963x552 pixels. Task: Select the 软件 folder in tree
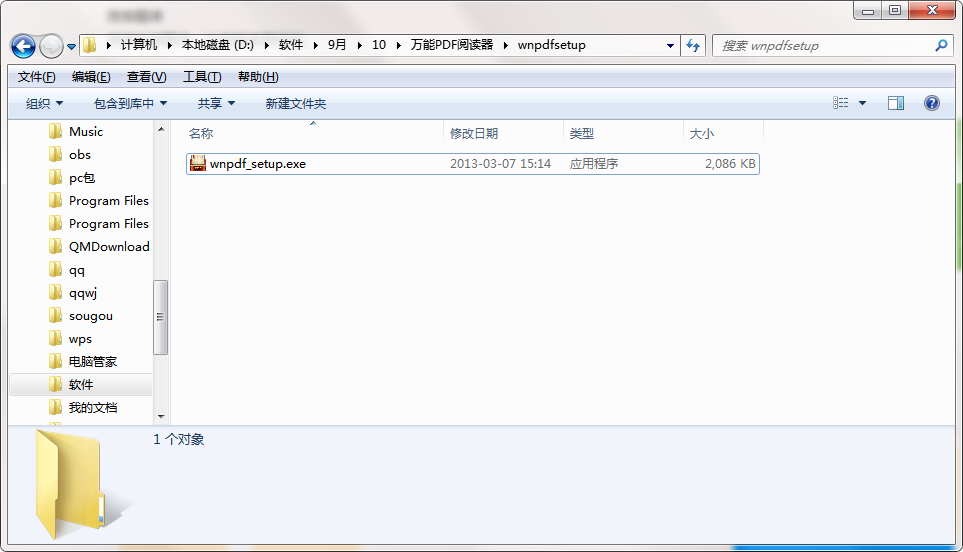tap(81, 384)
